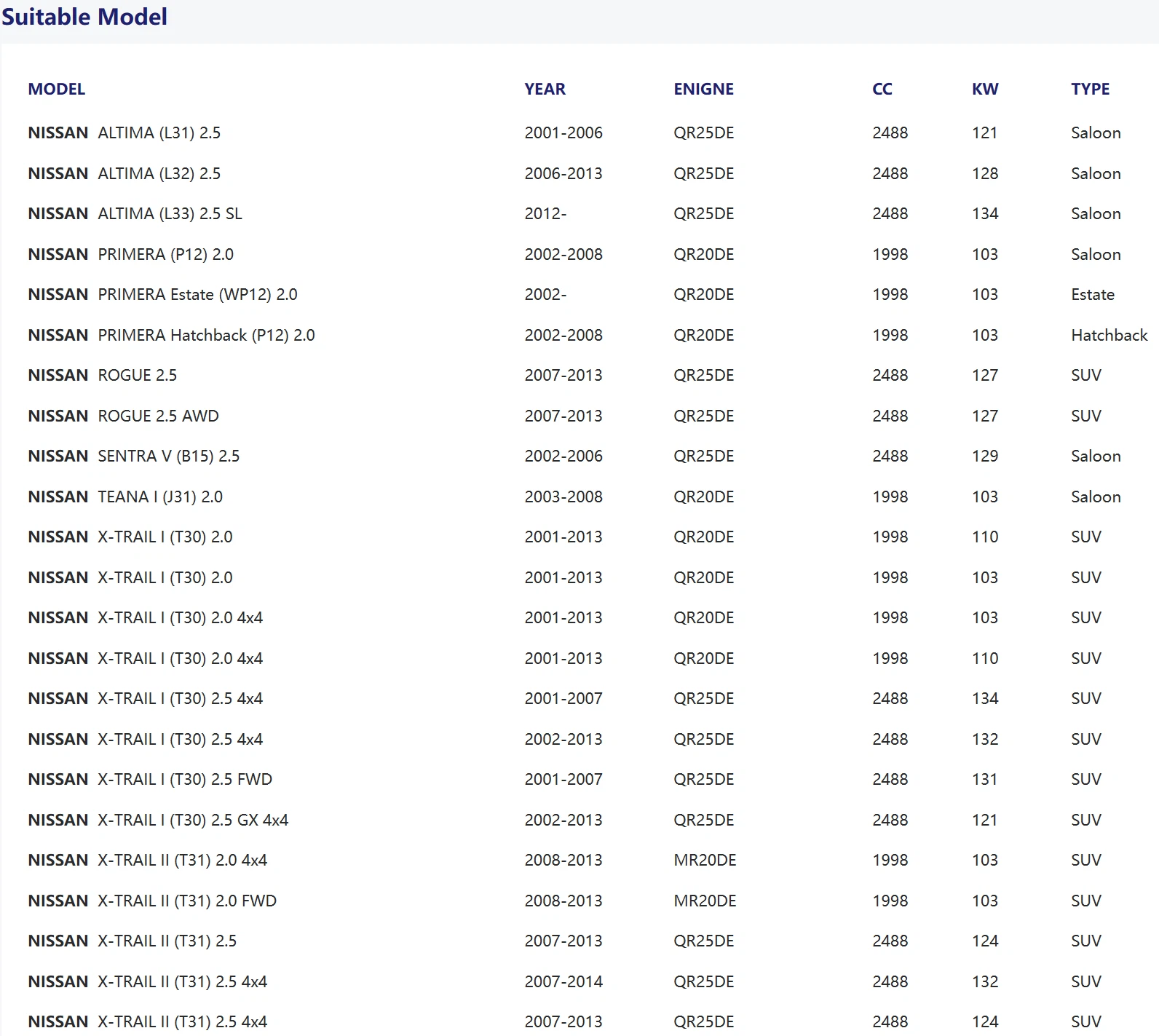Select the PRIMERA Hatchback (P12) 2.0 cell
This screenshot has width=1159, height=1036.
pyautogui.click(x=171, y=335)
